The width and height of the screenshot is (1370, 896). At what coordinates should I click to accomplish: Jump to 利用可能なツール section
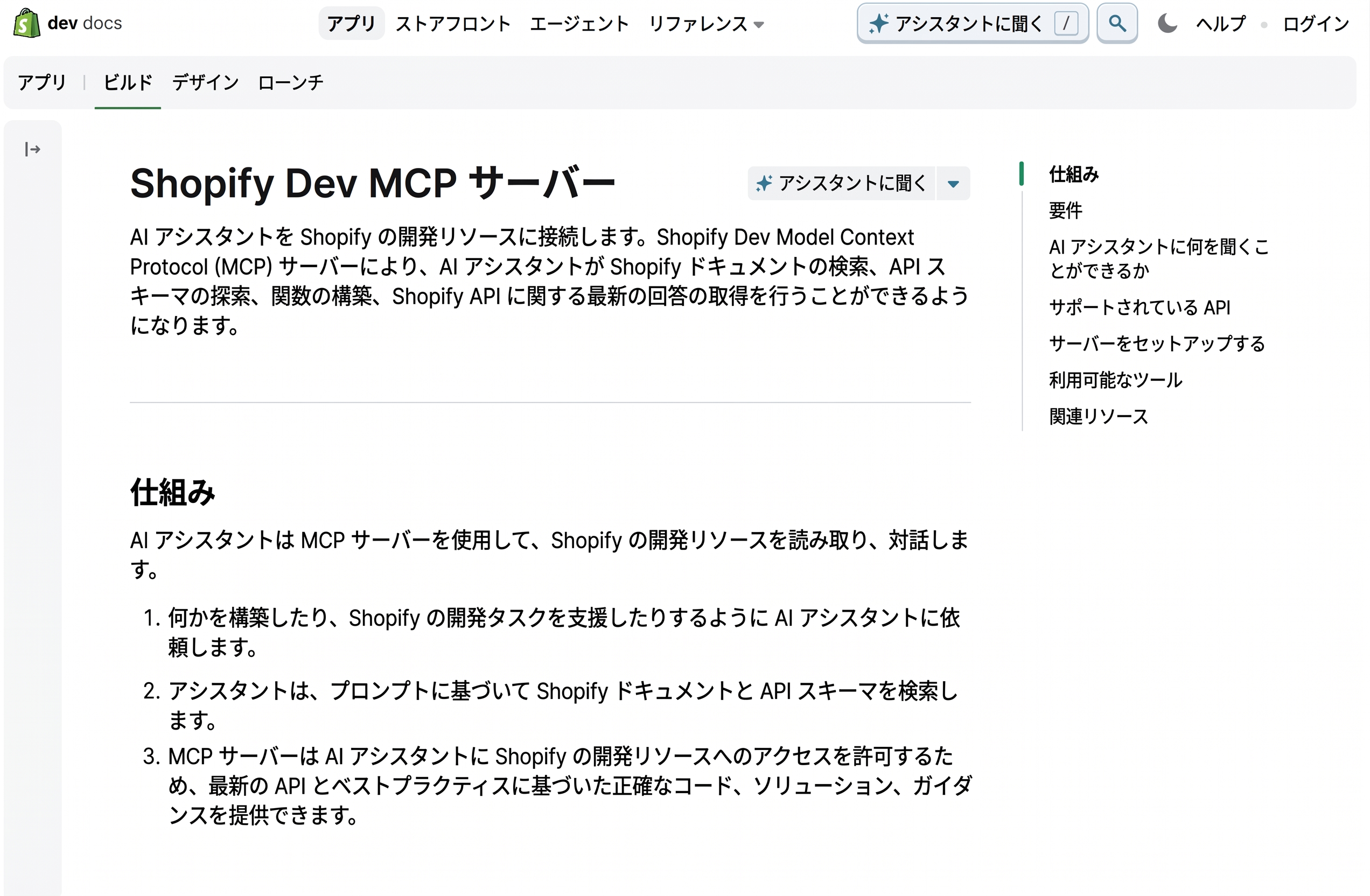[1115, 380]
